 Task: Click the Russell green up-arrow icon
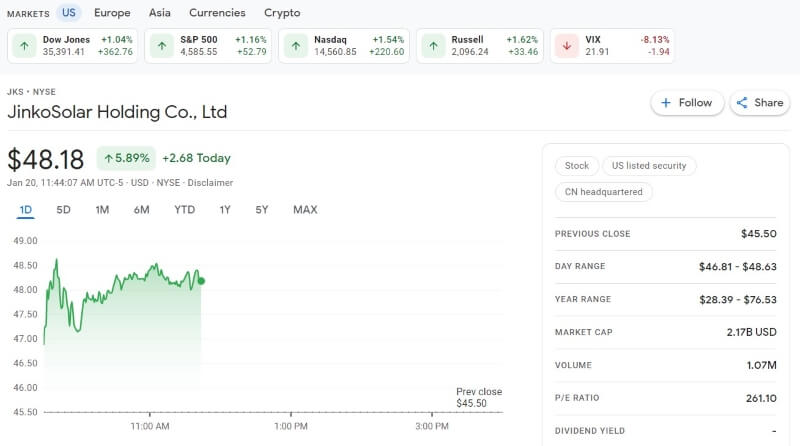pos(434,46)
